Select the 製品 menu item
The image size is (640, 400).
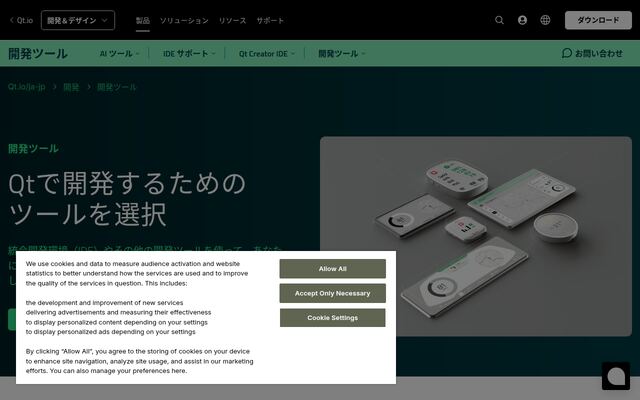142,20
